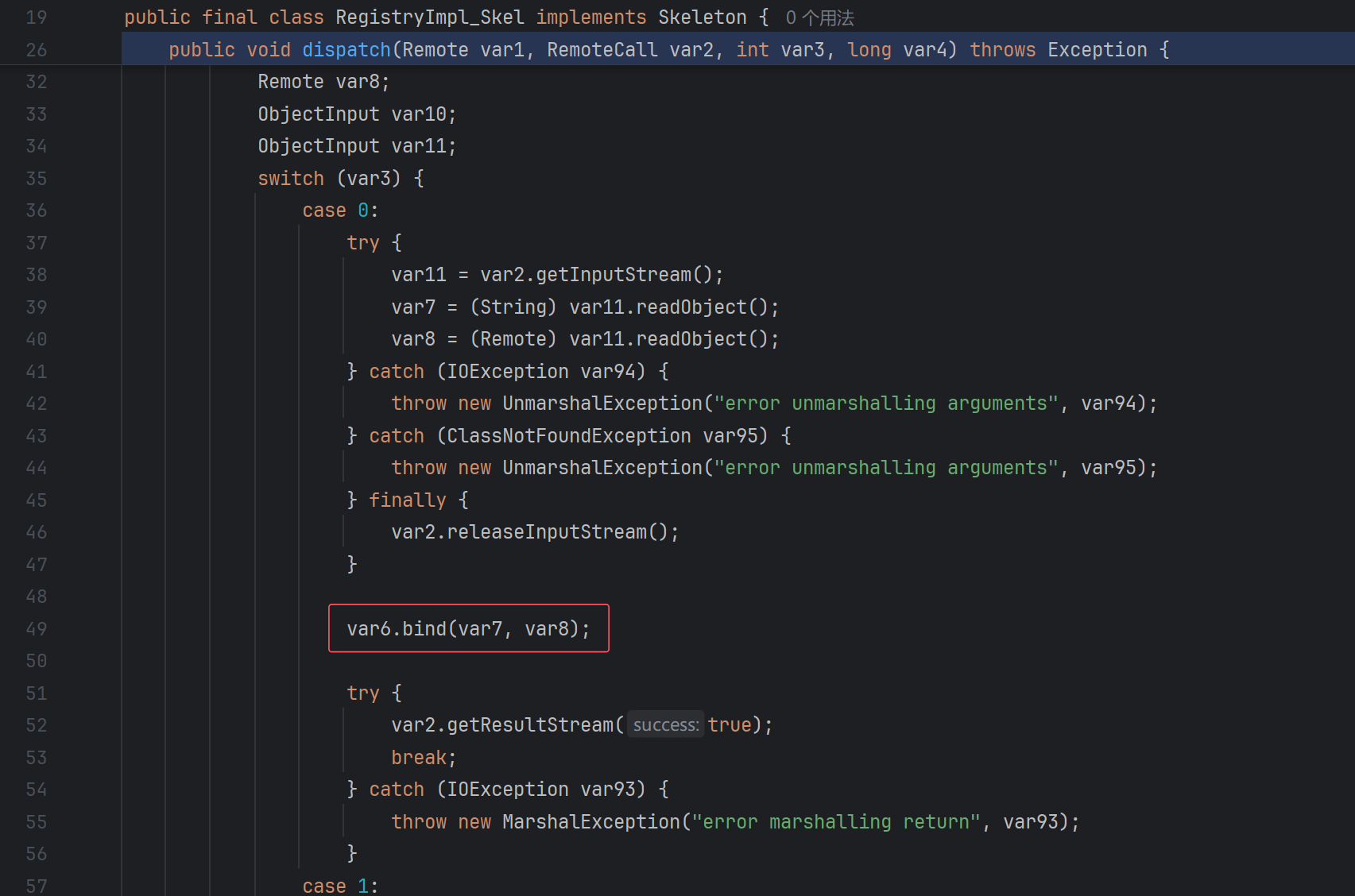Click the highlighted var6.bind(var7, var8) statement
Screen dimensions: 1355x896
[468, 629]
